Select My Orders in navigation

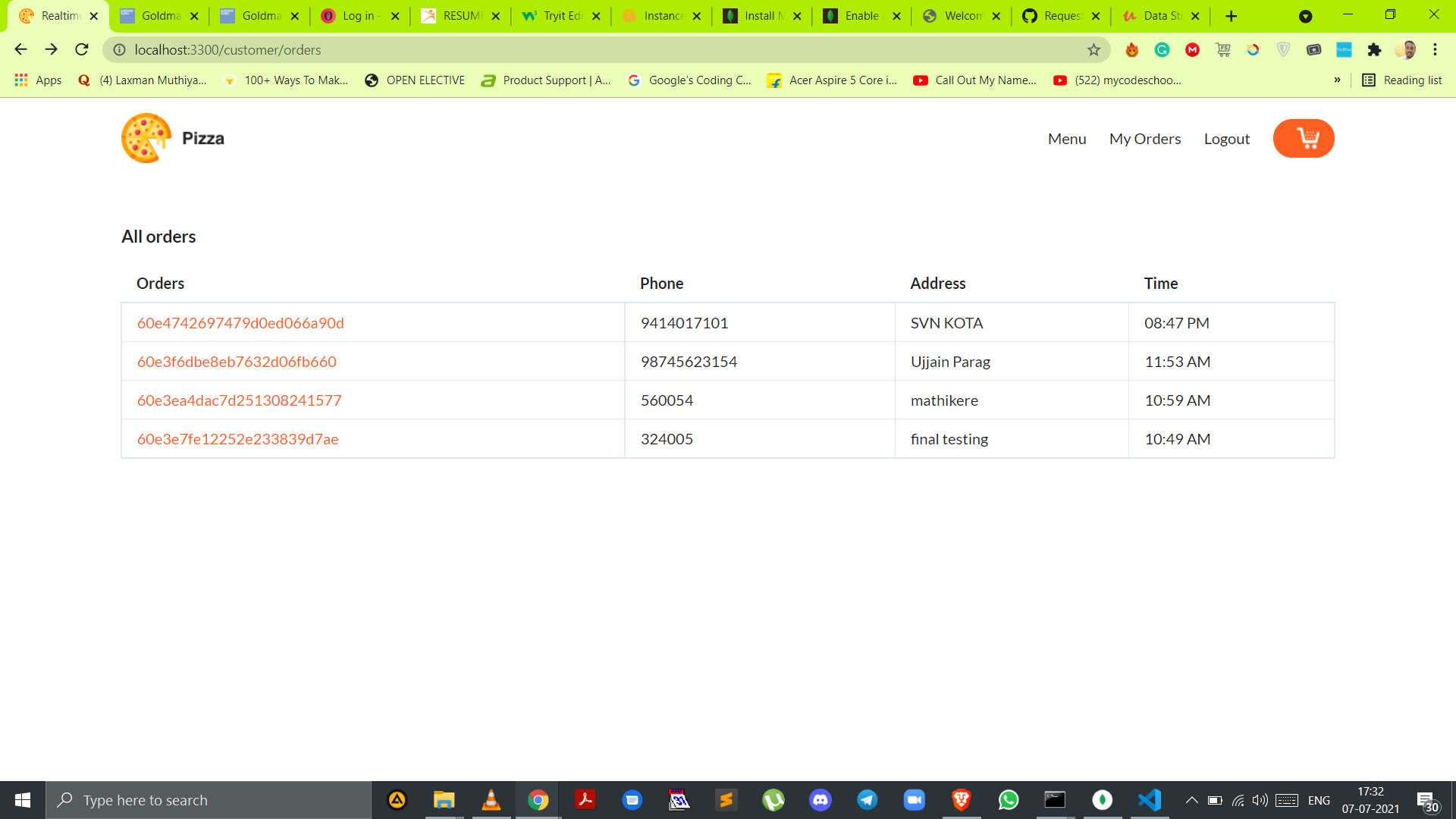click(x=1145, y=139)
